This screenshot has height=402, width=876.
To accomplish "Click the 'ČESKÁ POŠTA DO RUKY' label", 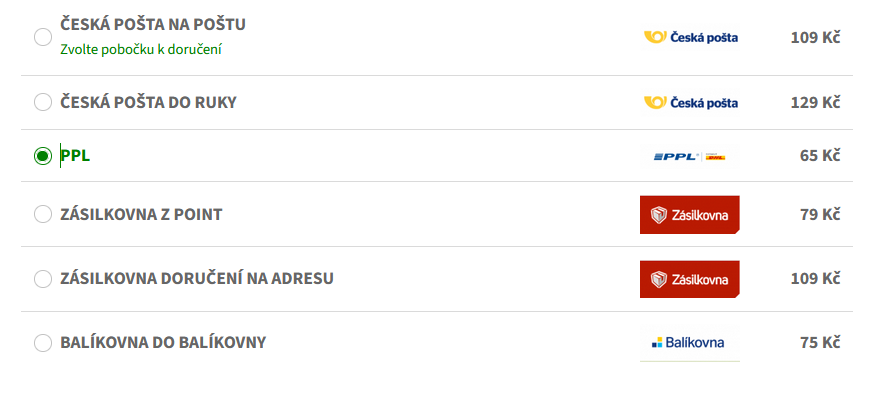I will tap(148, 102).
